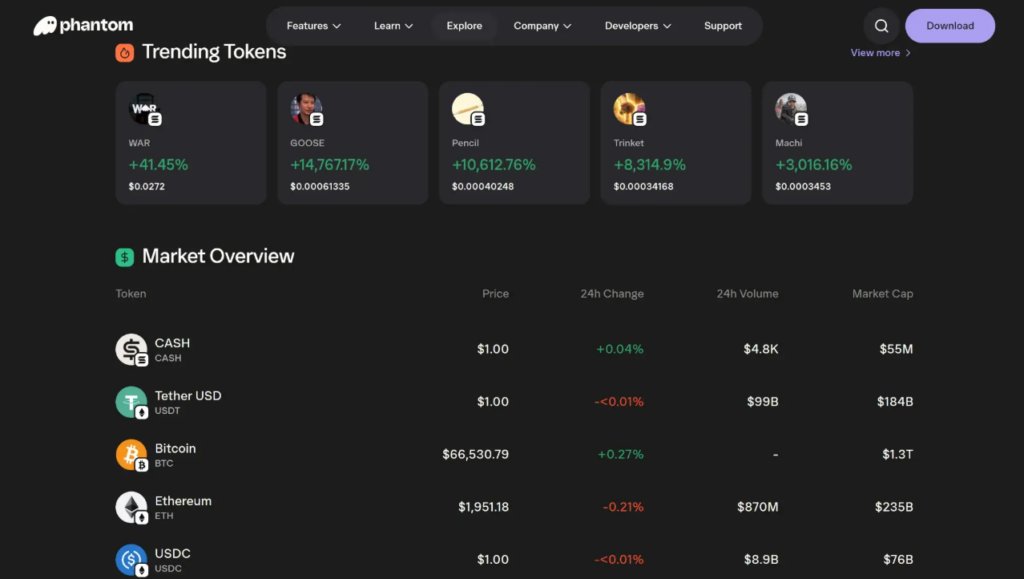Click Bitcoin market cap $1.3T

[897, 454]
